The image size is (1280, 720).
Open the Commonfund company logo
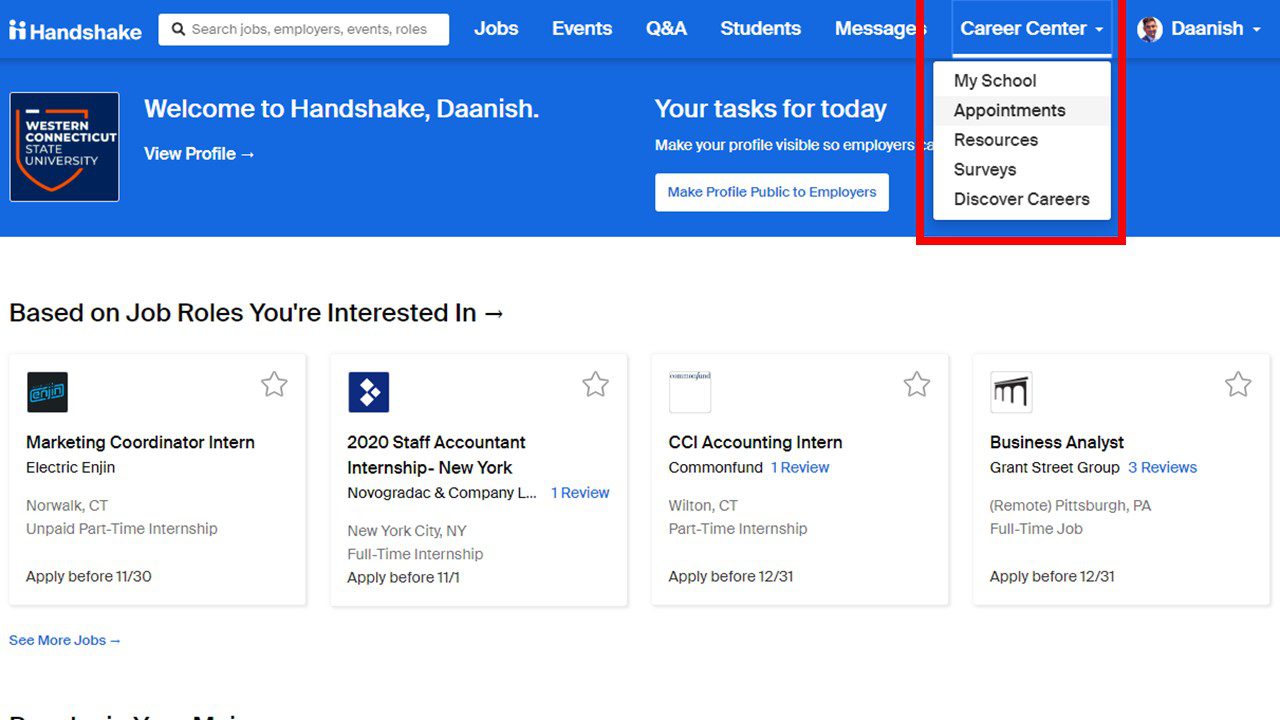(690, 392)
